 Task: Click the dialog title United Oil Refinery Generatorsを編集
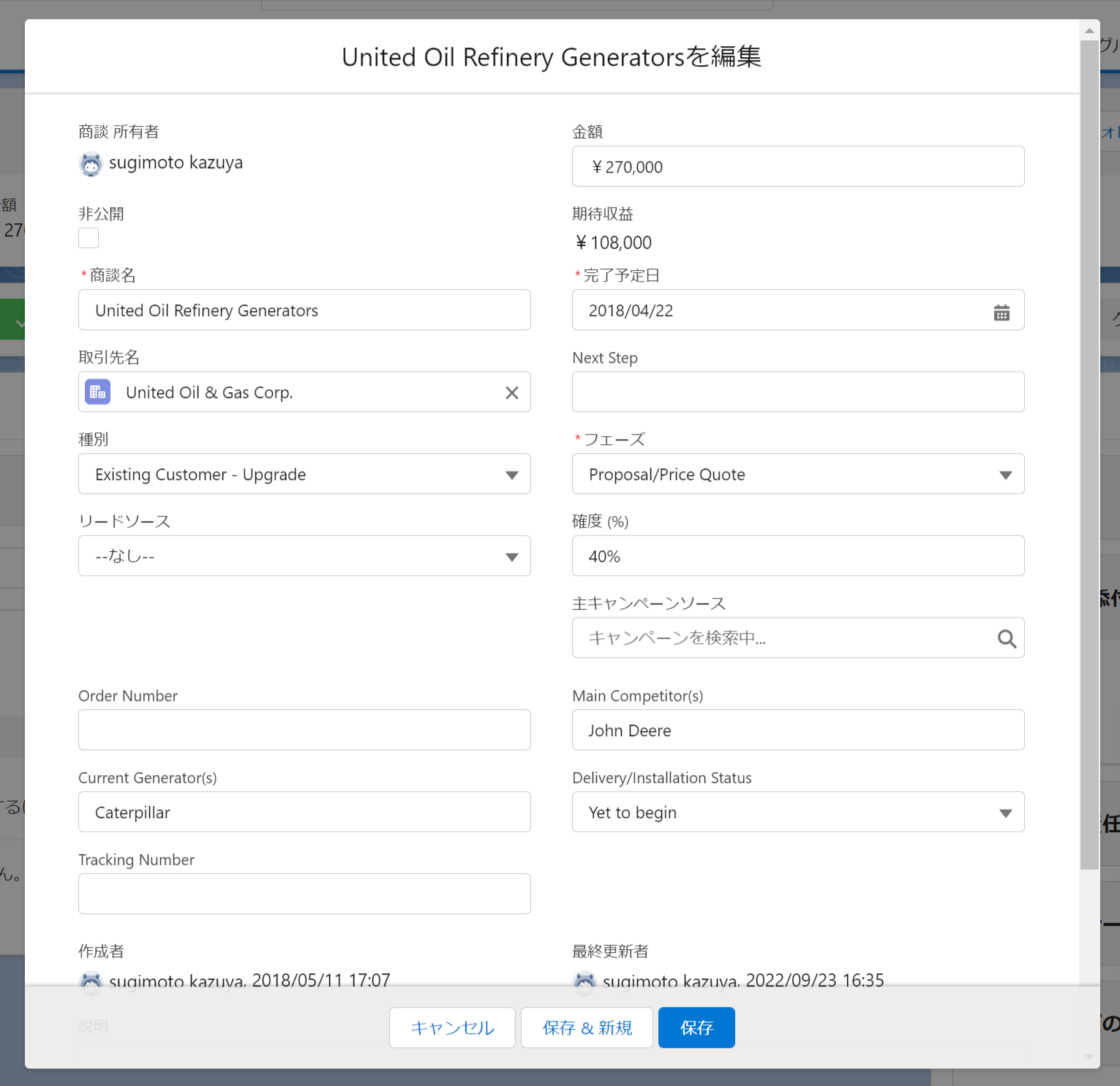click(x=552, y=57)
